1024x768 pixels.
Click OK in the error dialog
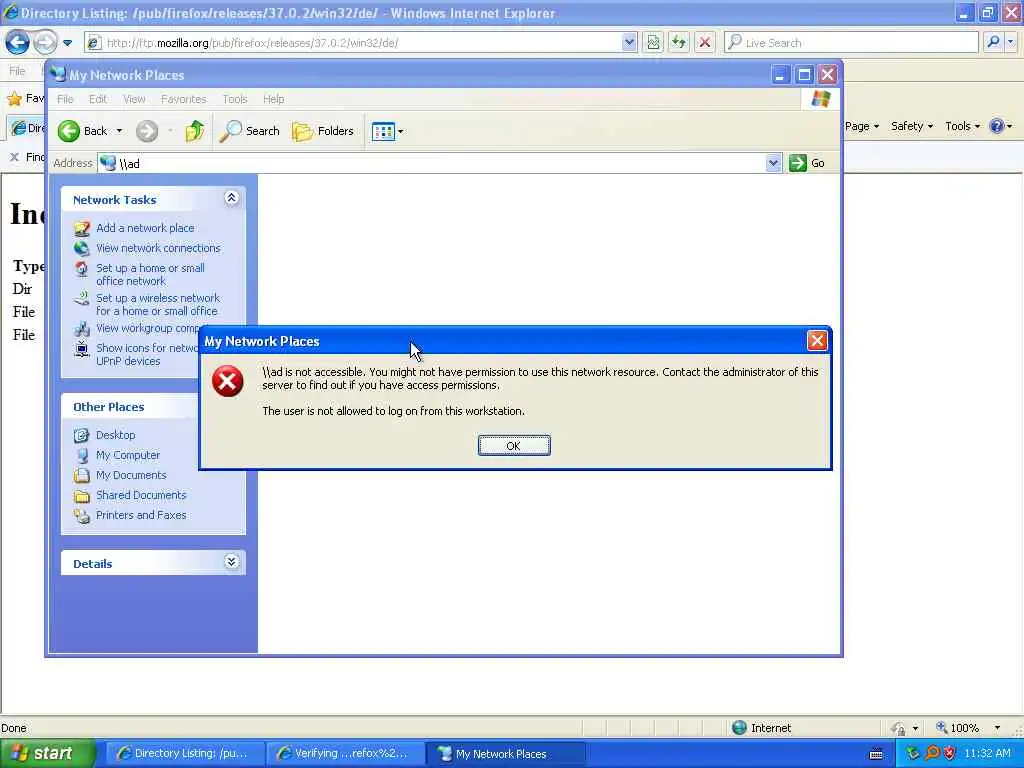[x=513, y=445]
